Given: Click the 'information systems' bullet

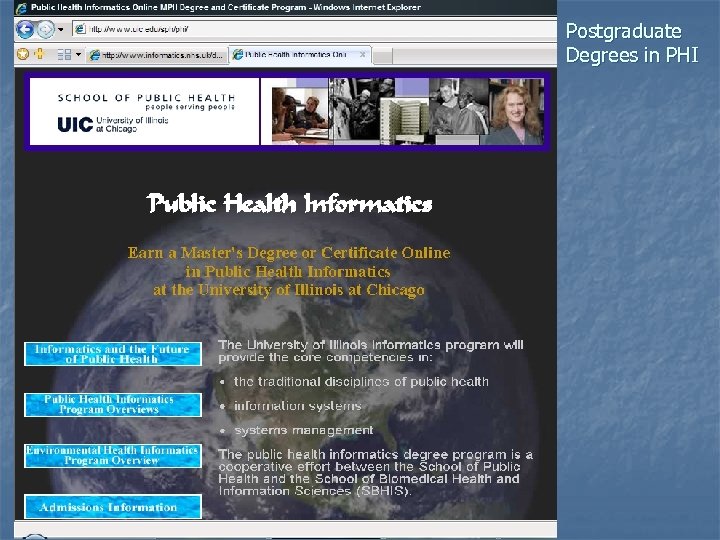Looking at the screenshot, I should point(298,406).
